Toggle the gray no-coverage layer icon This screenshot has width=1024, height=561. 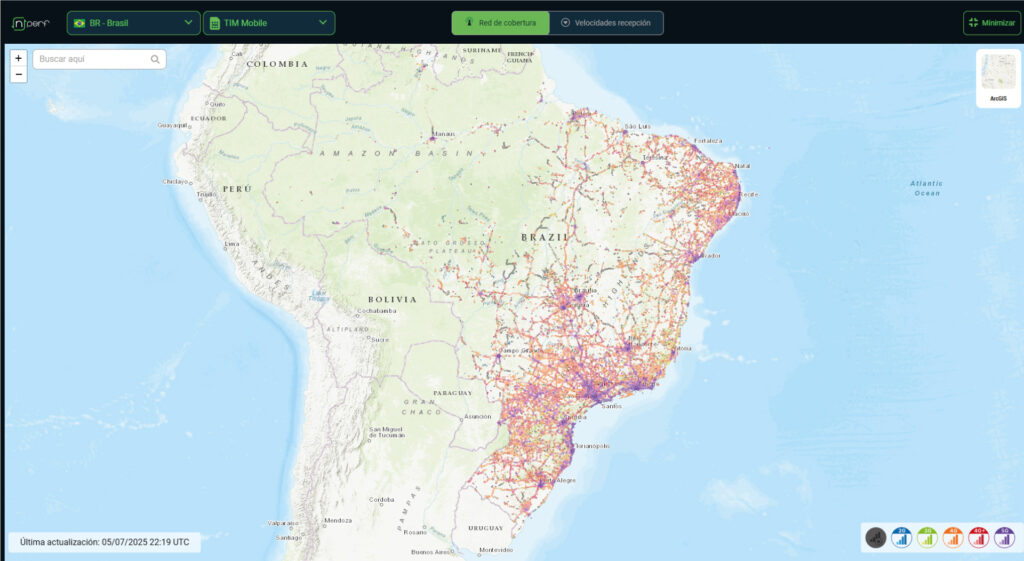[876, 537]
